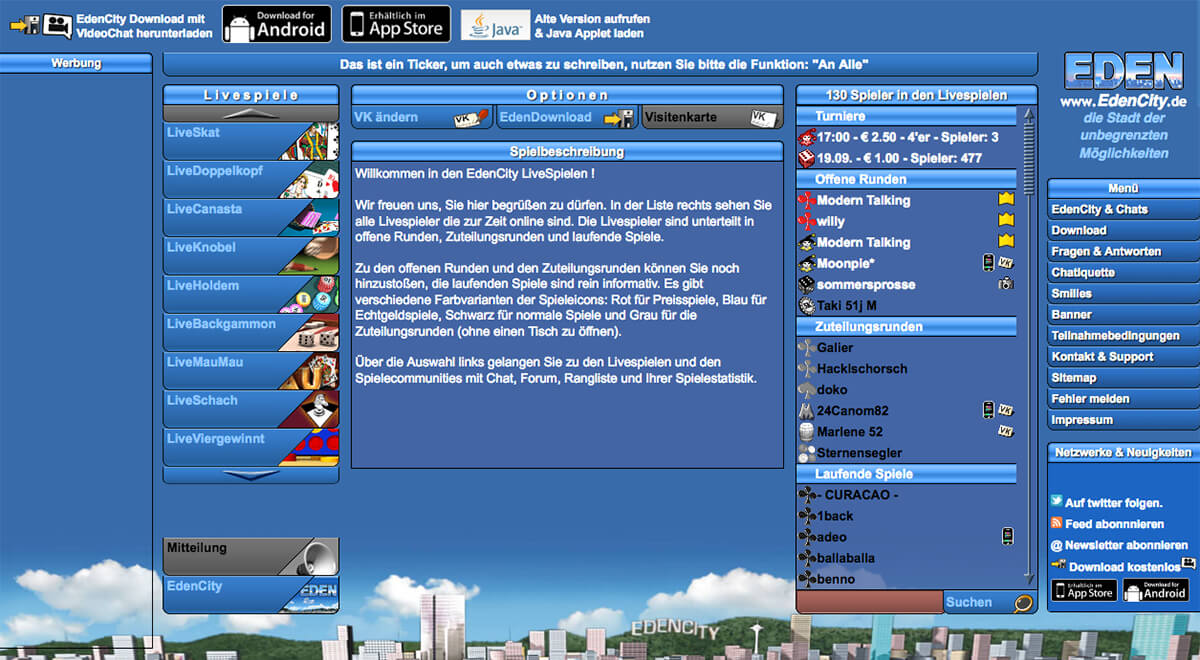Click the VK card icon beside 24Canom82
1200x660 pixels.
pos(1006,410)
